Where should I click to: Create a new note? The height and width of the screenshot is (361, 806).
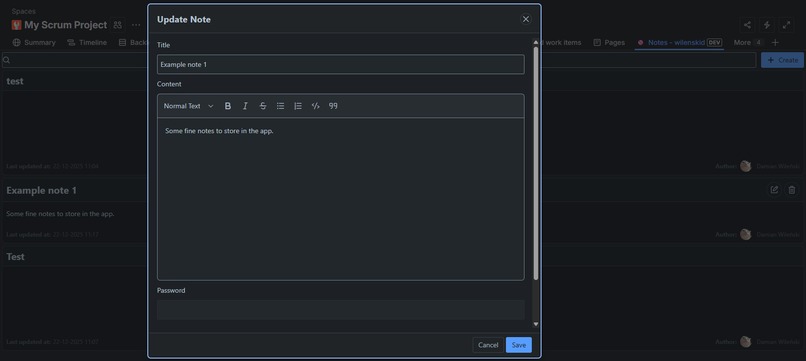782,60
